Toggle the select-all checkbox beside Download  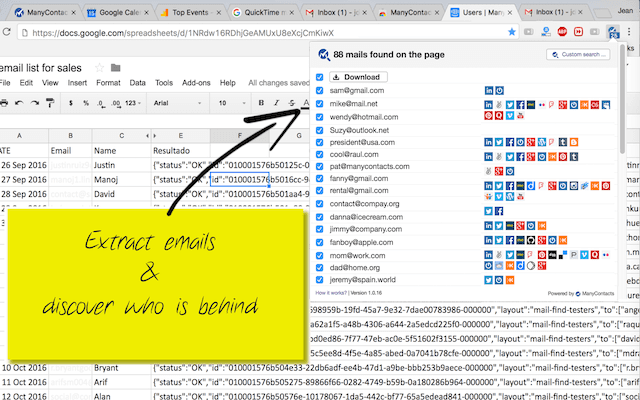[320, 77]
